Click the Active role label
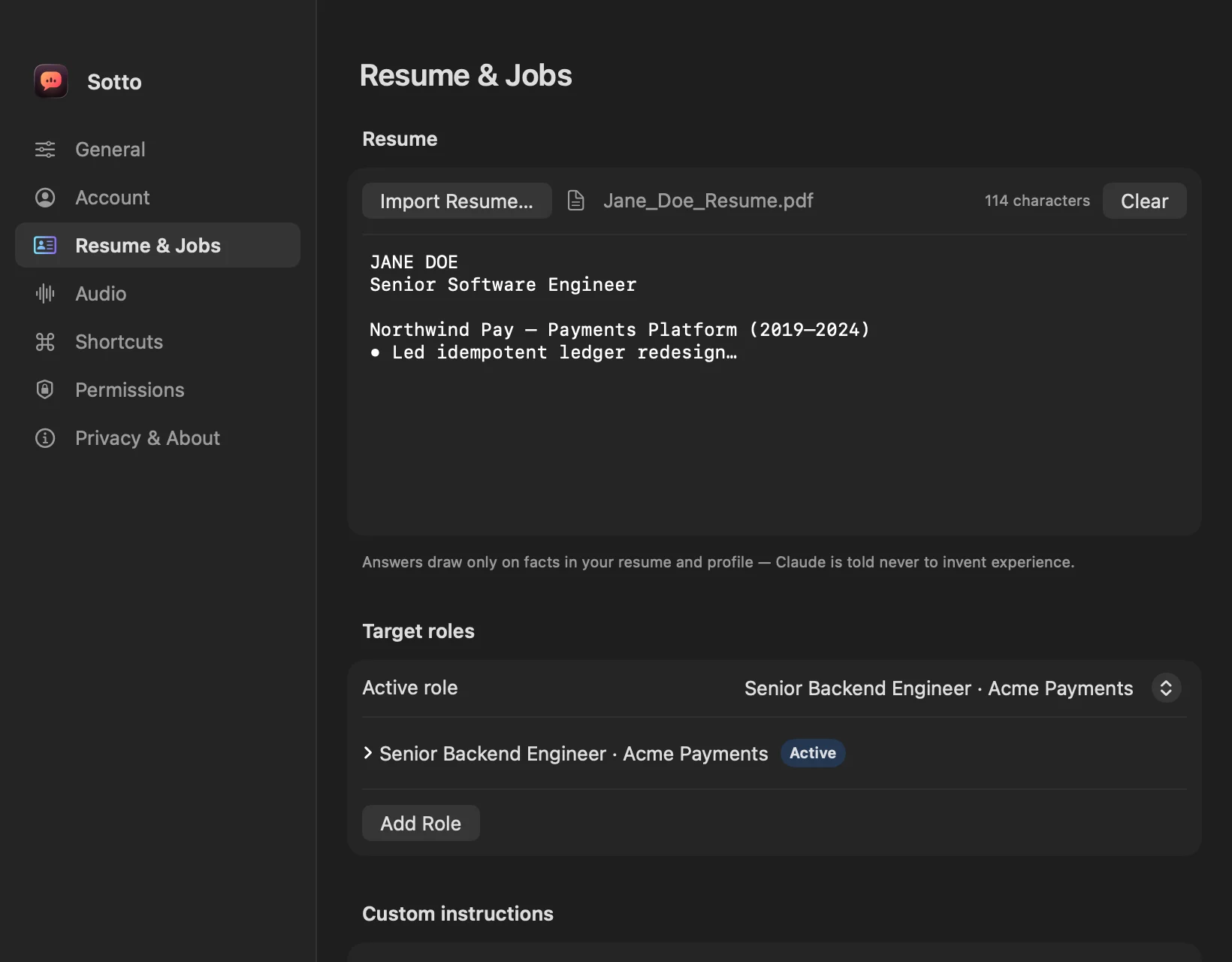The width and height of the screenshot is (1232, 962). 410,688
